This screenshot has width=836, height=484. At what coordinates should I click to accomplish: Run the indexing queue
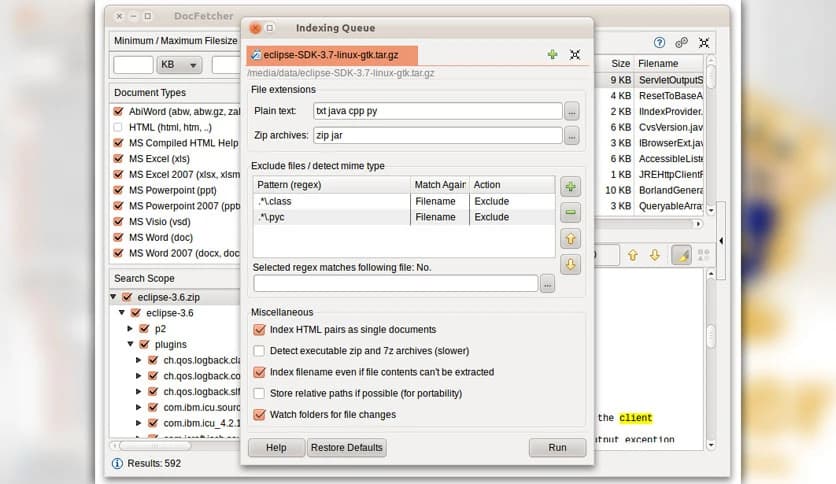click(557, 448)
